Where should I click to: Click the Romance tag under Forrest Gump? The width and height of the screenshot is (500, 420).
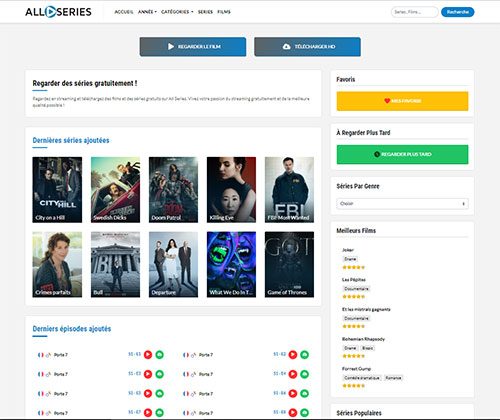point(393,378)
